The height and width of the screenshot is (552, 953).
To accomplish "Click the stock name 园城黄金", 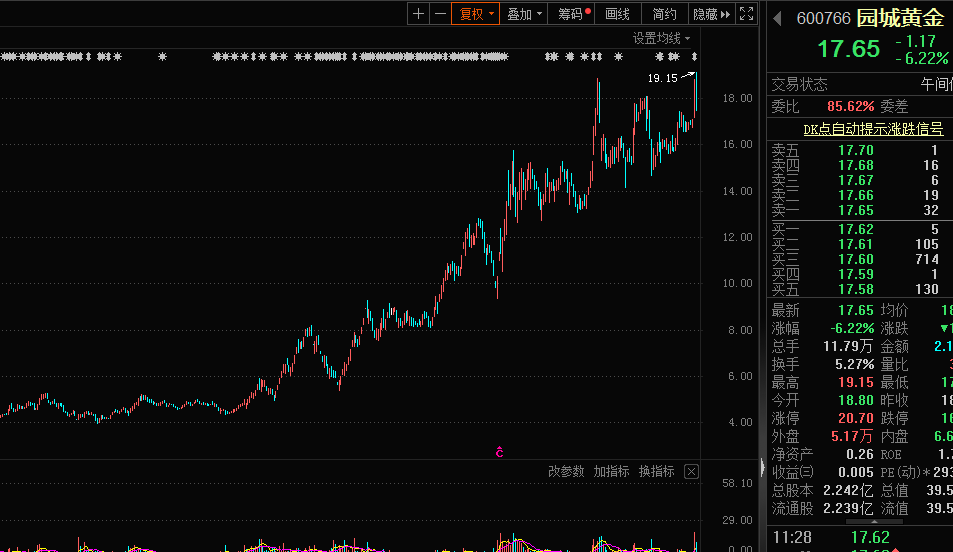I will (x=899, y=18).
